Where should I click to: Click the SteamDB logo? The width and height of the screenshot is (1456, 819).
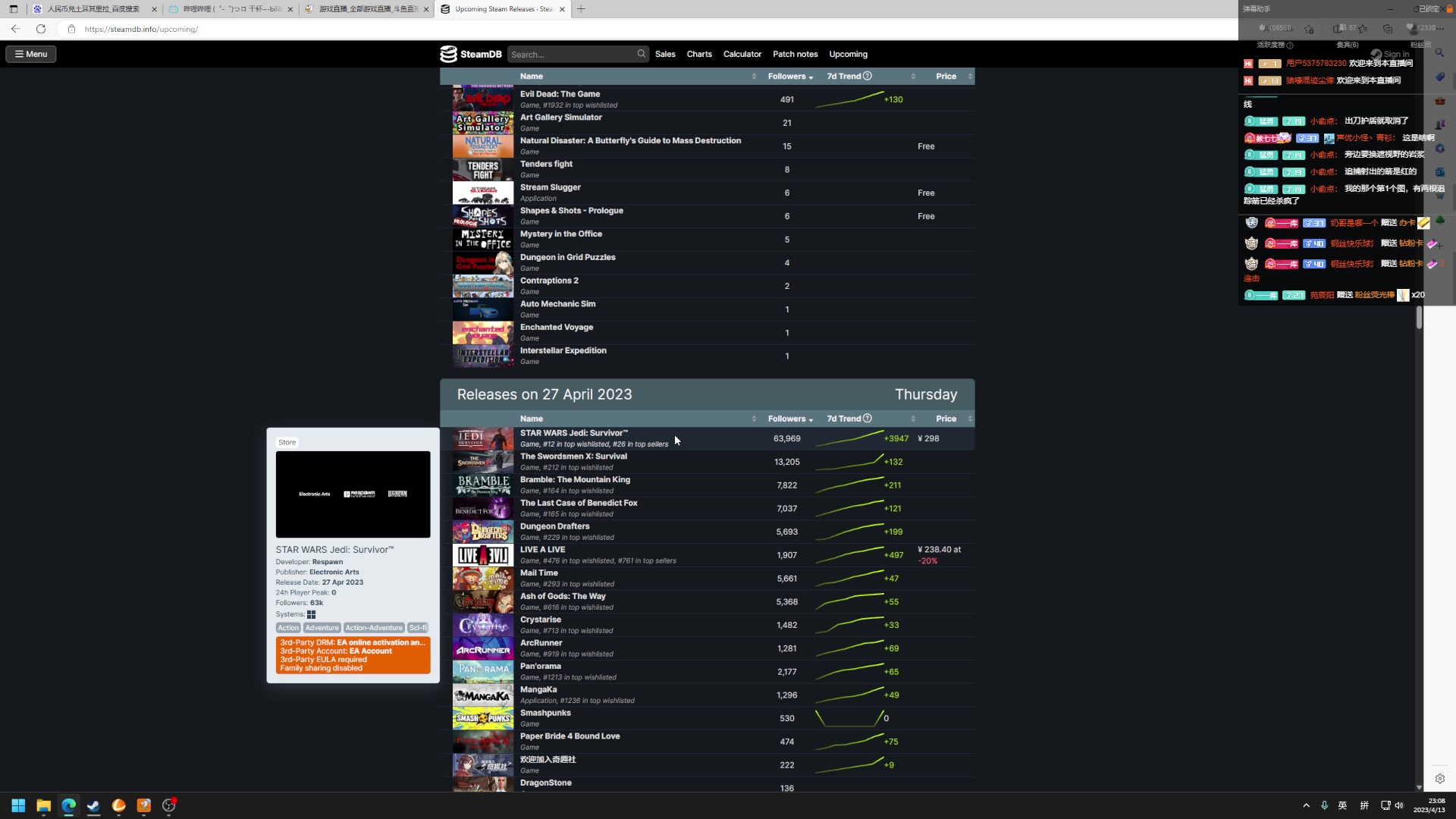(x=471, y=54)
